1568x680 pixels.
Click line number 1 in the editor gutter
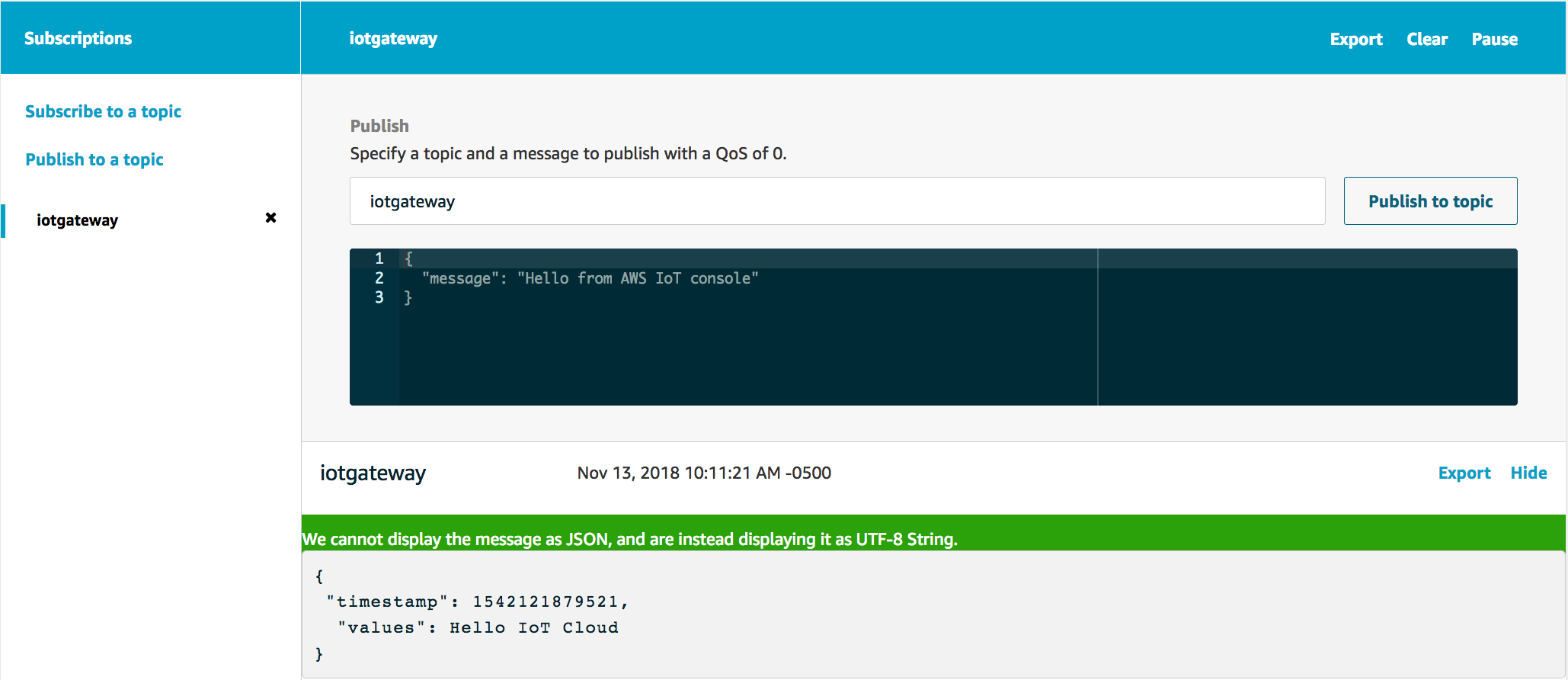pos(379,258)
